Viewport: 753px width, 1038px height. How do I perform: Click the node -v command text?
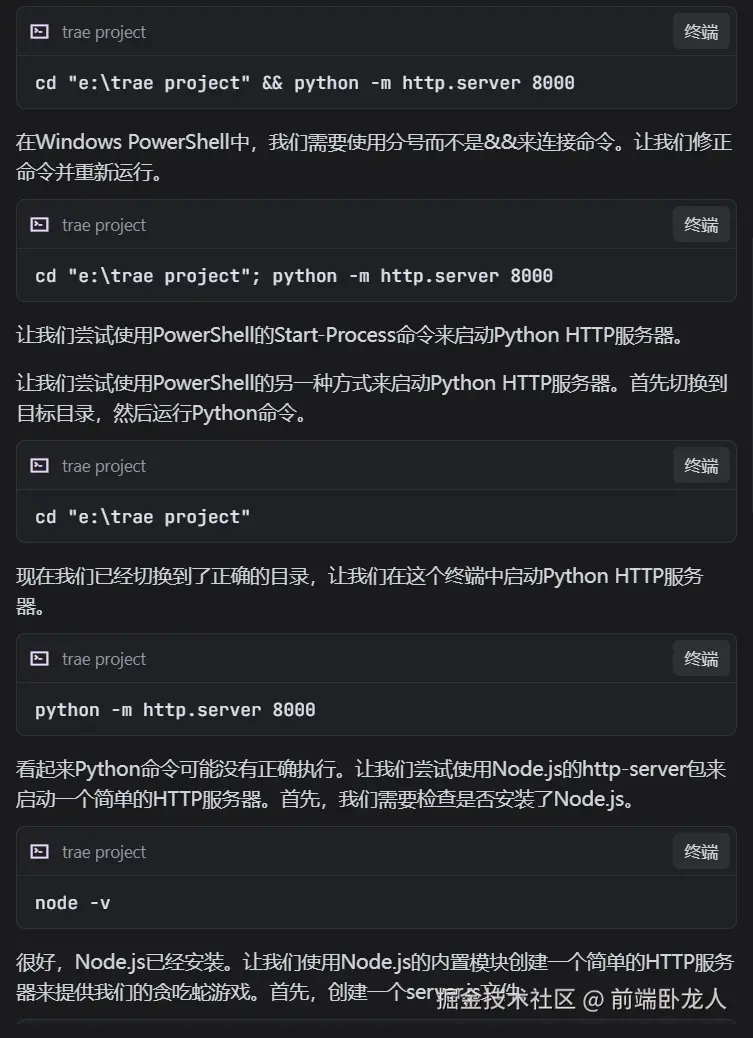(x=73, y=902)
